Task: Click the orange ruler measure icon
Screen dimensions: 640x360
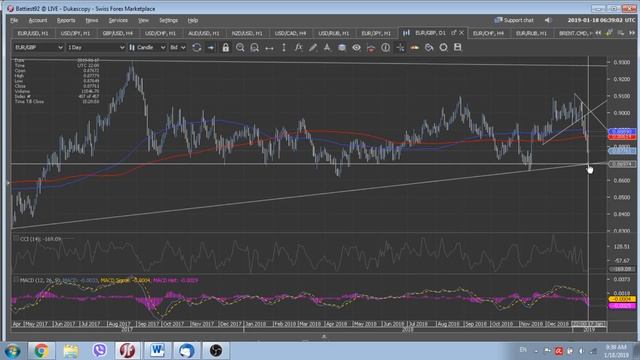Action: tap(414, 48)
